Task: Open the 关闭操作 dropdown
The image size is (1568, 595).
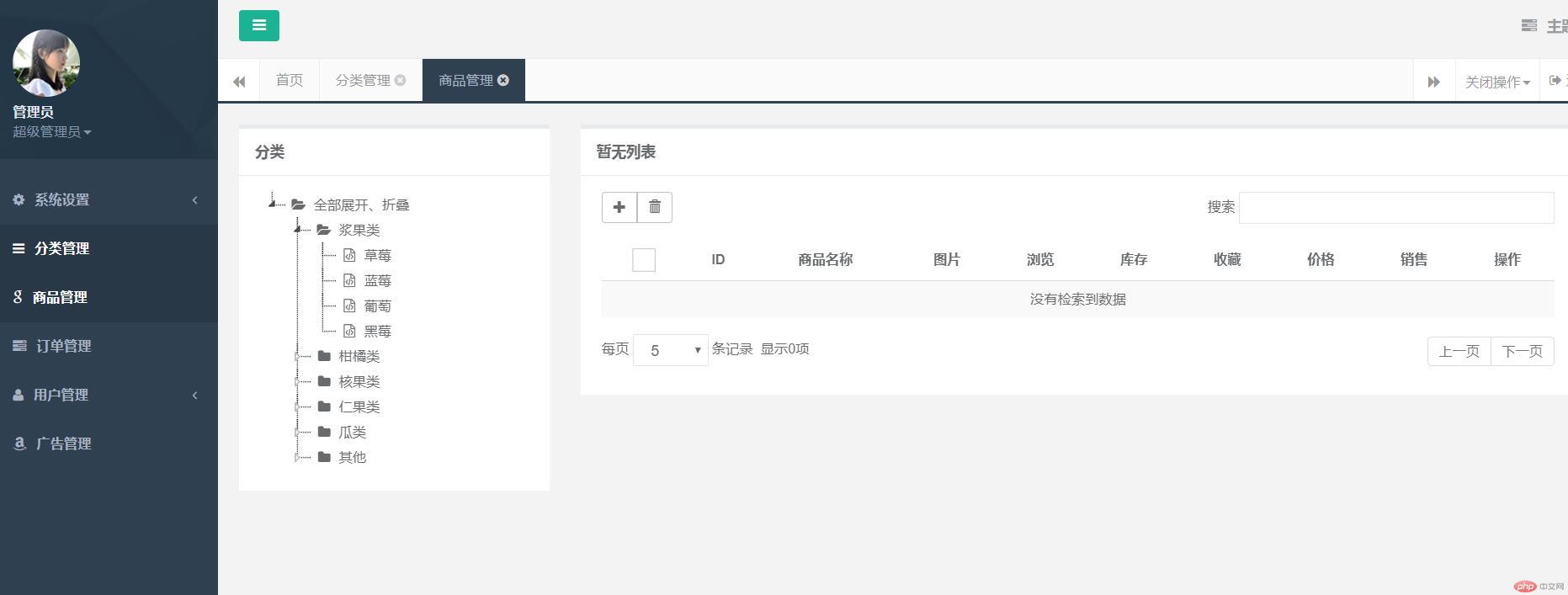Action: [x=1497, y=81]
